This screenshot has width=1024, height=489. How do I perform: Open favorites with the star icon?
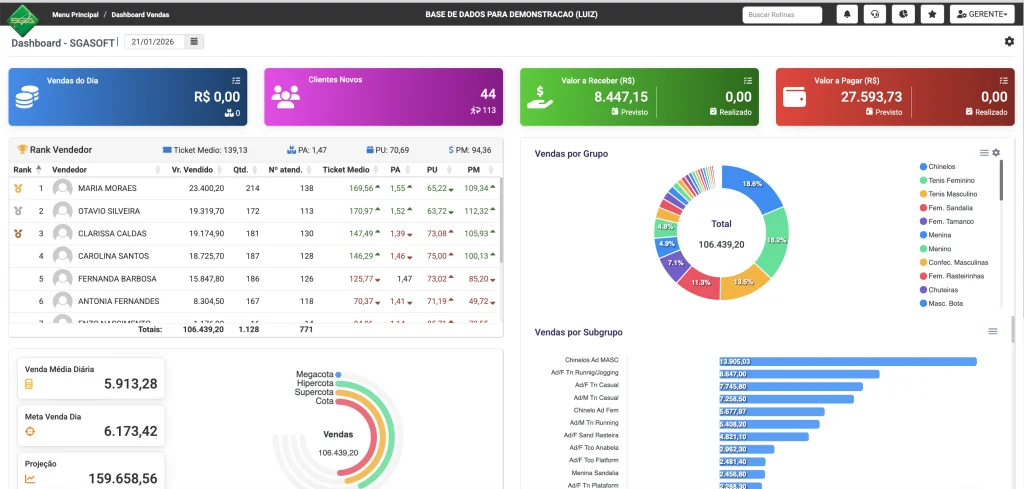pos(933,15)
